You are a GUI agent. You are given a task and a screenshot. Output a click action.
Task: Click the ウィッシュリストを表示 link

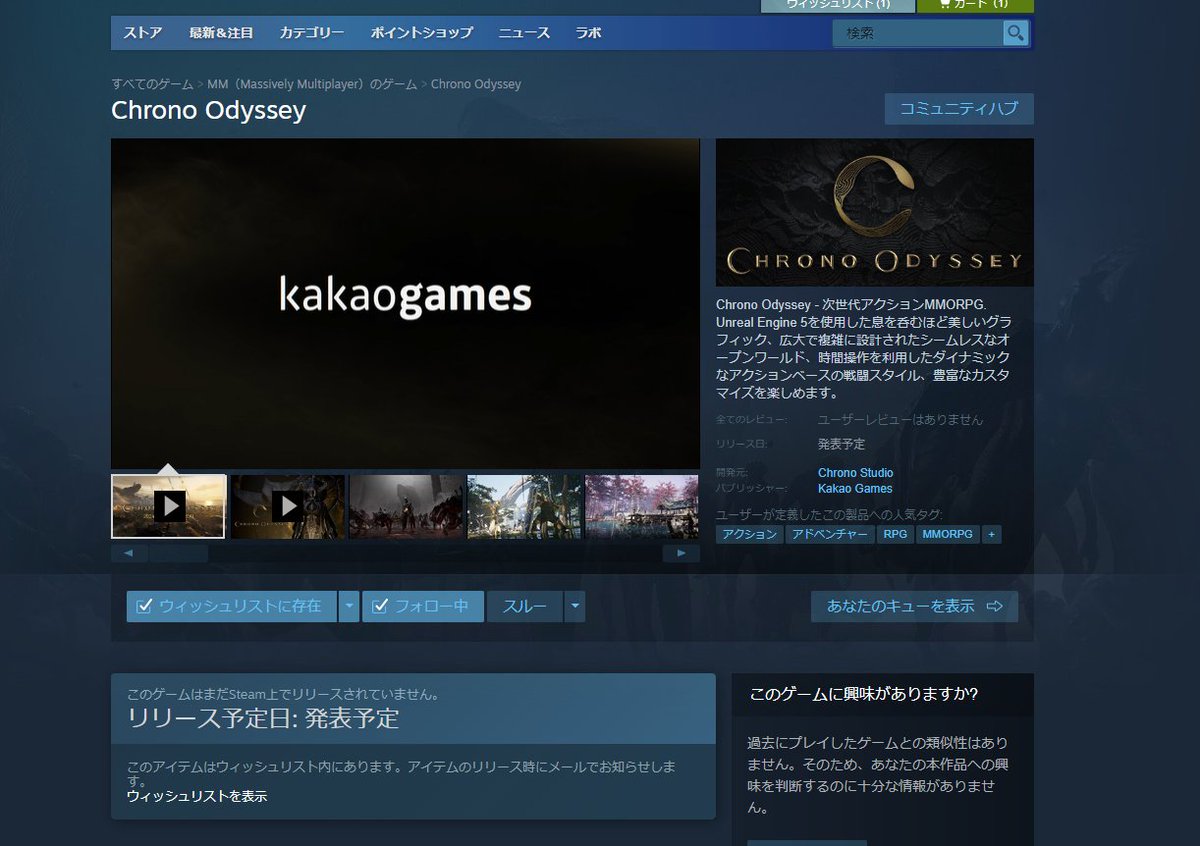click(x=197, y=796)
